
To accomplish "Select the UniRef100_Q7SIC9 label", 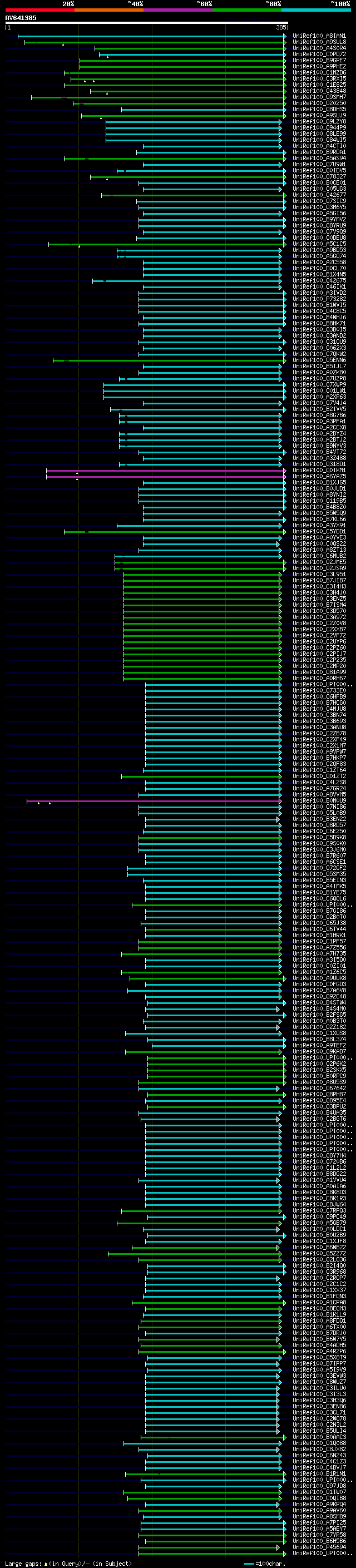I will [319, 201].
